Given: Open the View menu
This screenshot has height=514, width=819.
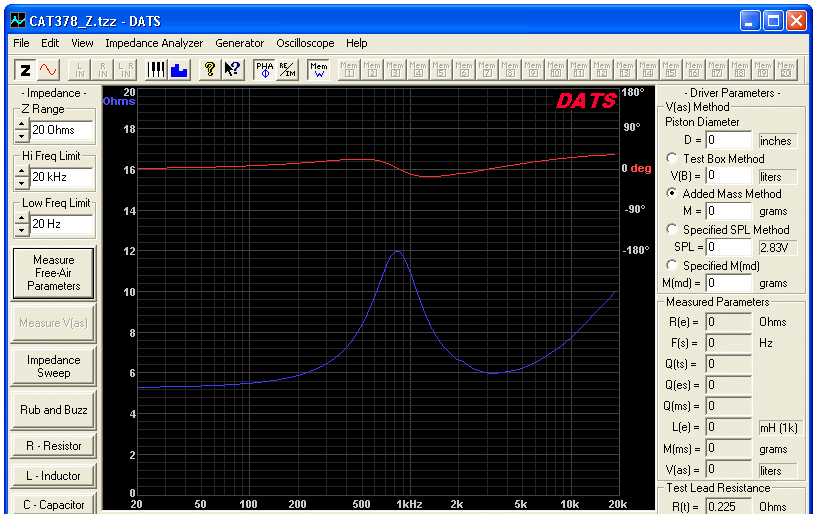Looking at the screenshot, I should 82,43.
